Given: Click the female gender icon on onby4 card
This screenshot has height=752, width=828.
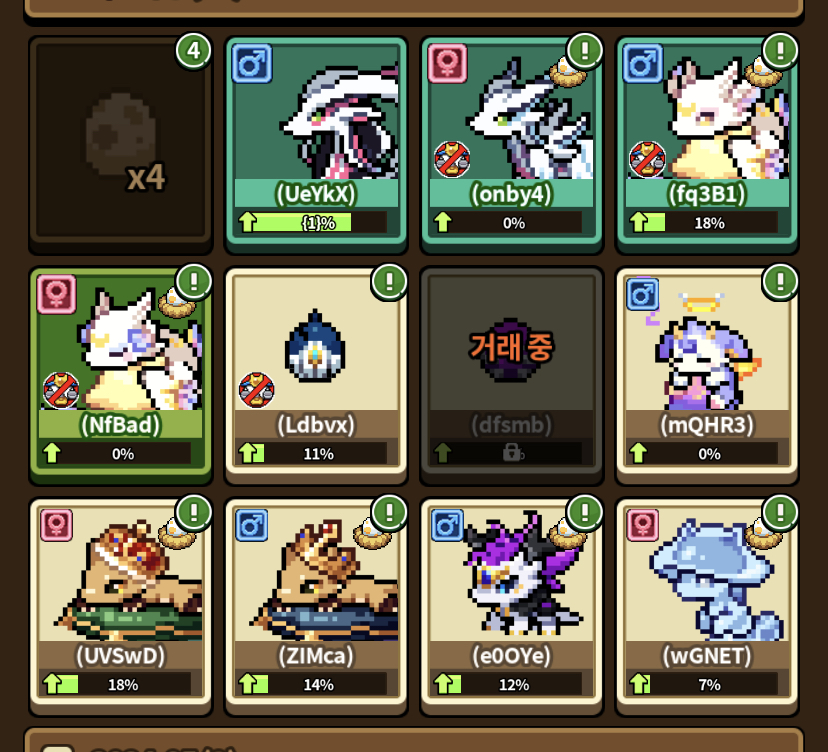Looking at the screenshot, I should click(447, 64).
